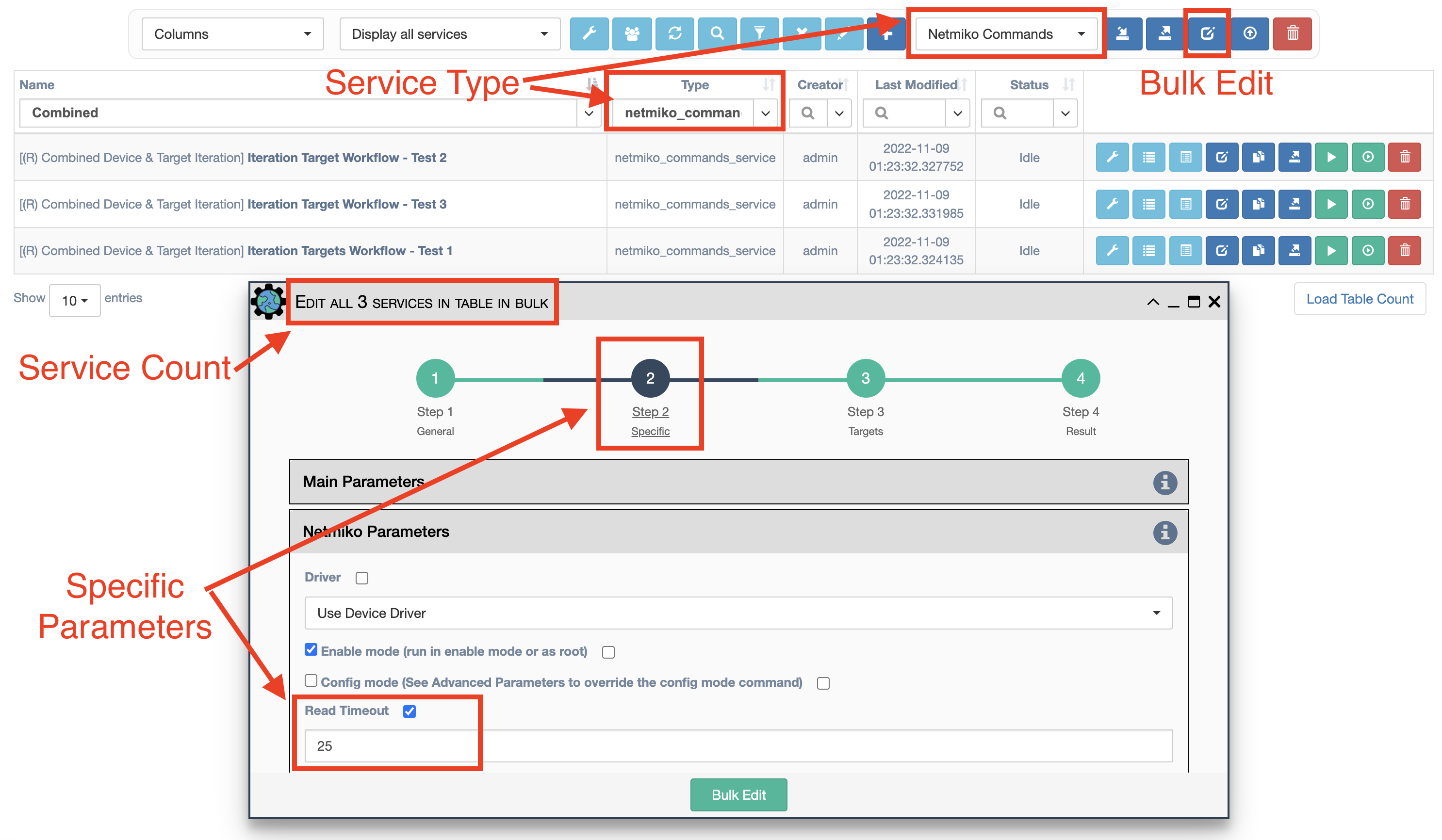
Task: Toggle the Read Timeout checkbox
Action: point(409,711)
